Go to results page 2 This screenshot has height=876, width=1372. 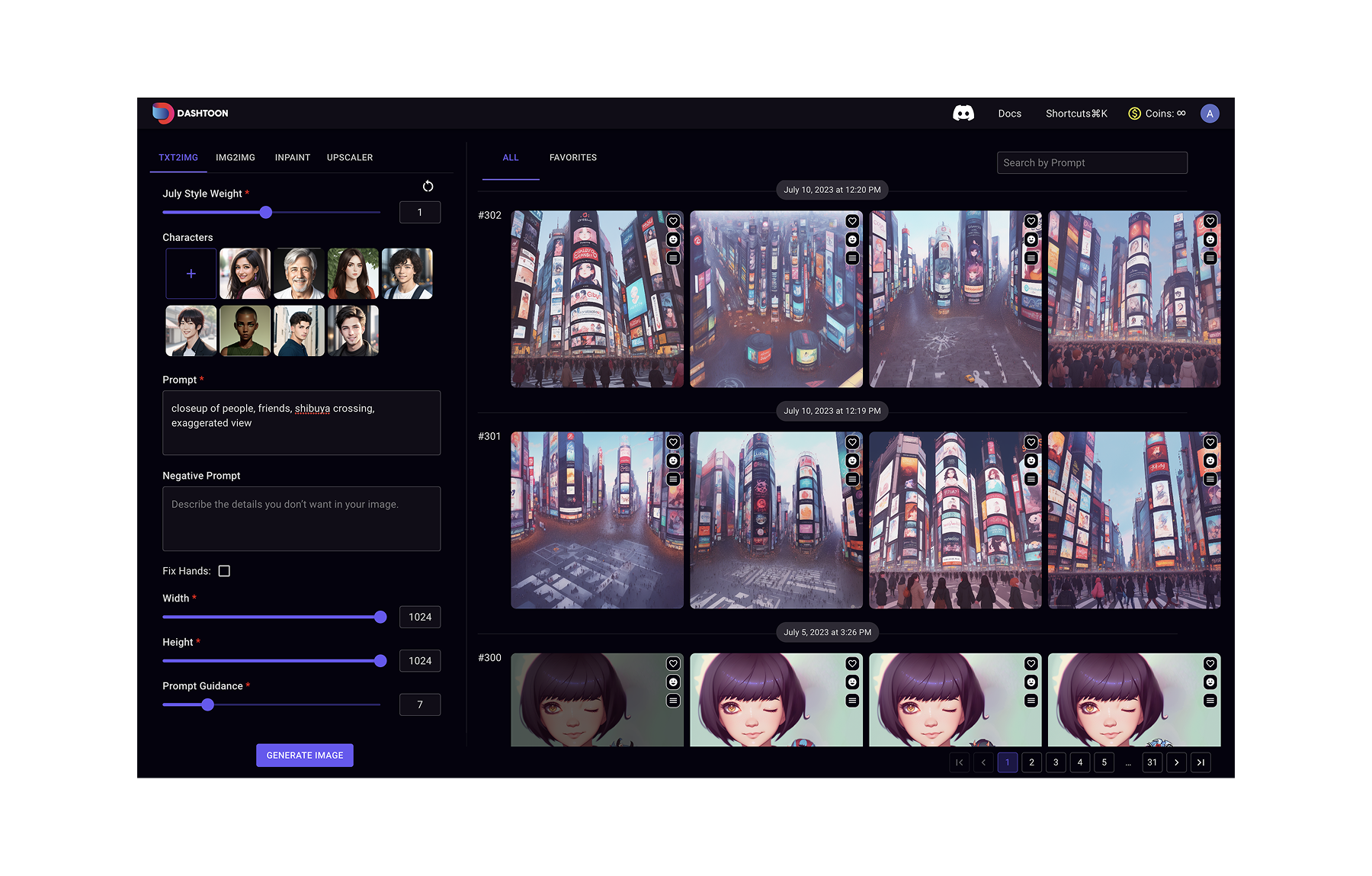(1032, 762)
